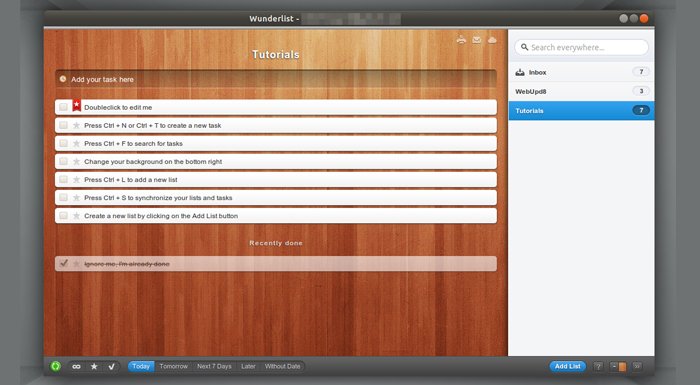Click the Recently done heading

click(276, 243)
